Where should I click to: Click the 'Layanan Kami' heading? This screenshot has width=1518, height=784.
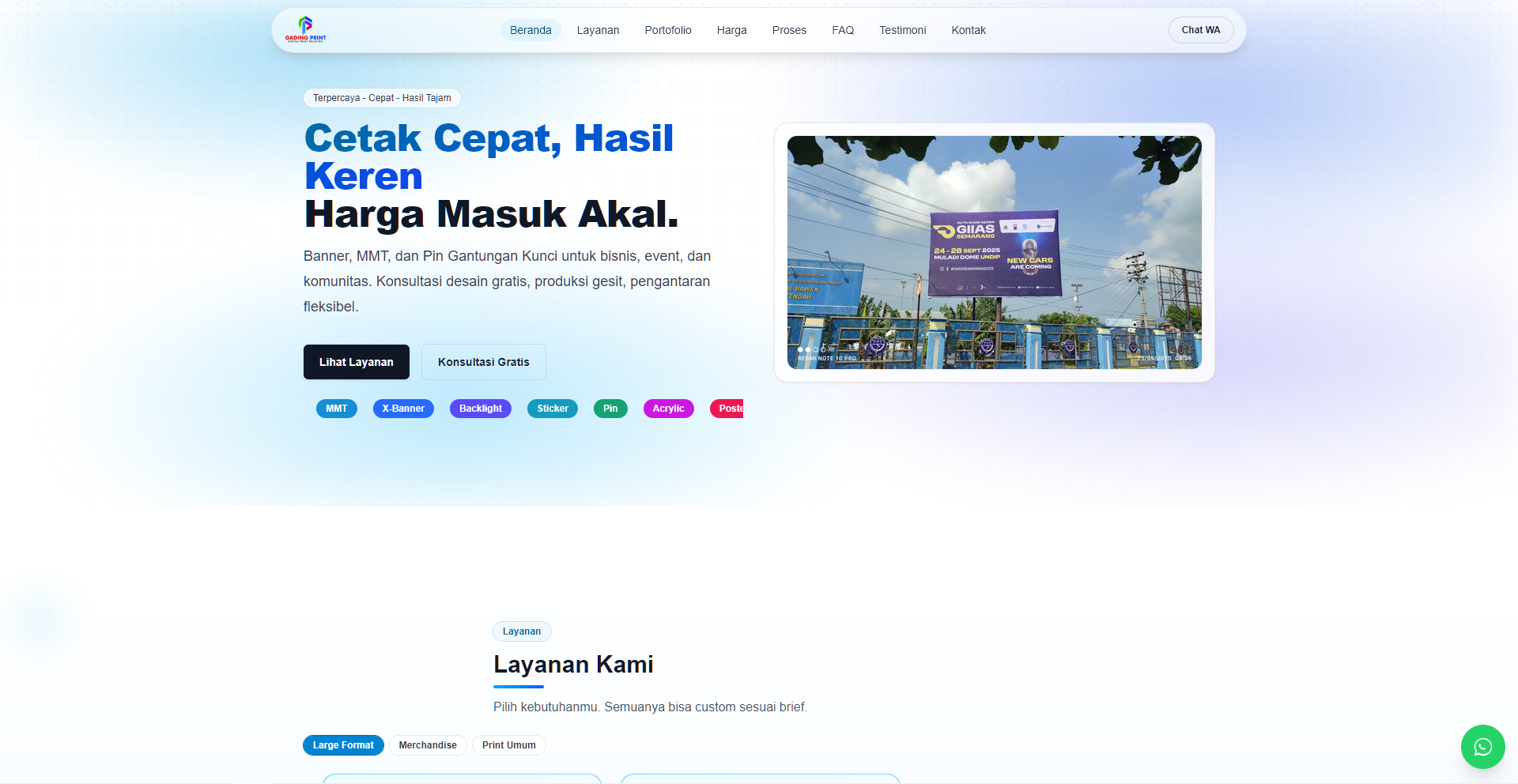(x=573, y=665)
